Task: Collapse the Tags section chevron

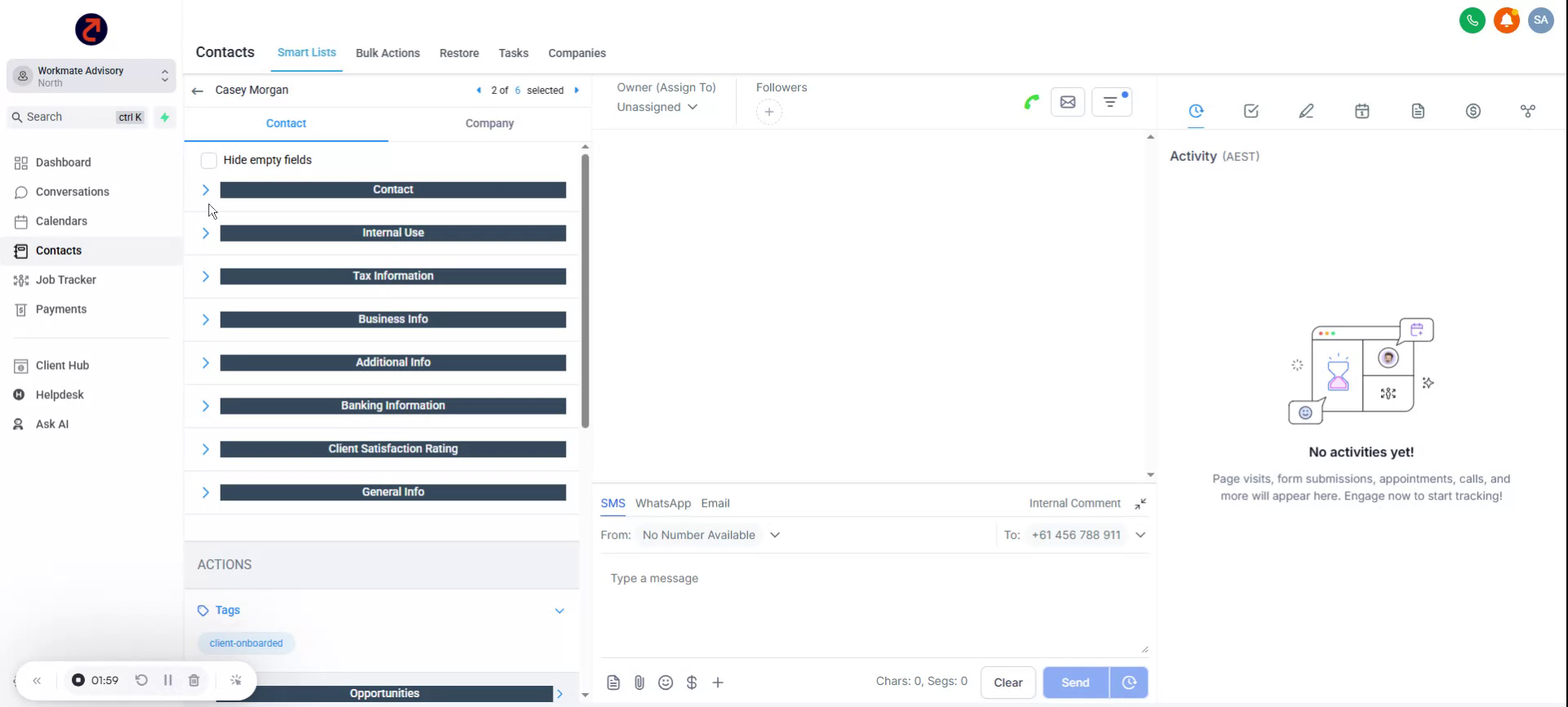Action: (x=559, y=611)
